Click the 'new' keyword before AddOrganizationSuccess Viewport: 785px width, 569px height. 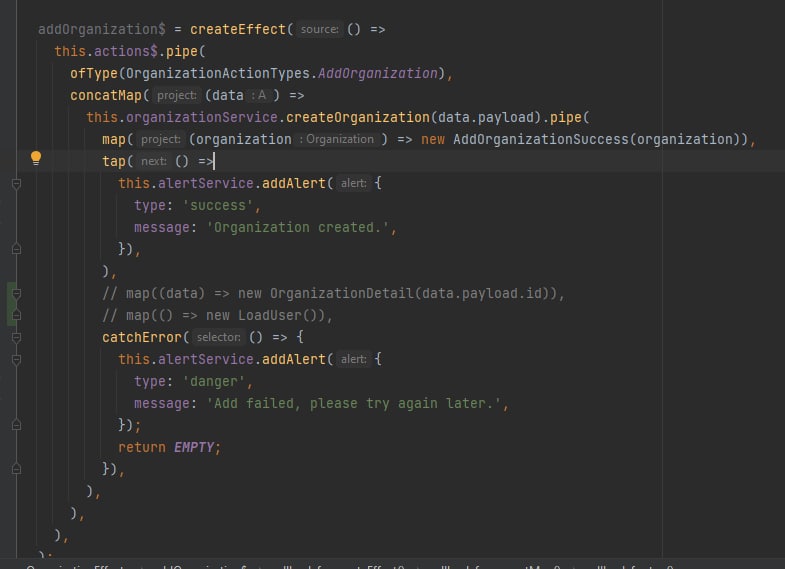(433, 140)
